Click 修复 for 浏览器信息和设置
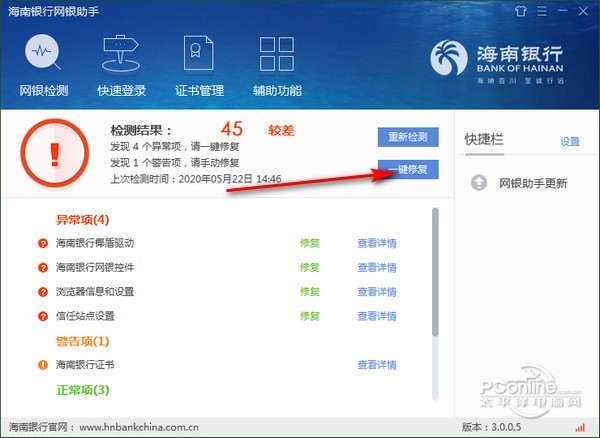This screenshot has width=600, height=438. 310,292
